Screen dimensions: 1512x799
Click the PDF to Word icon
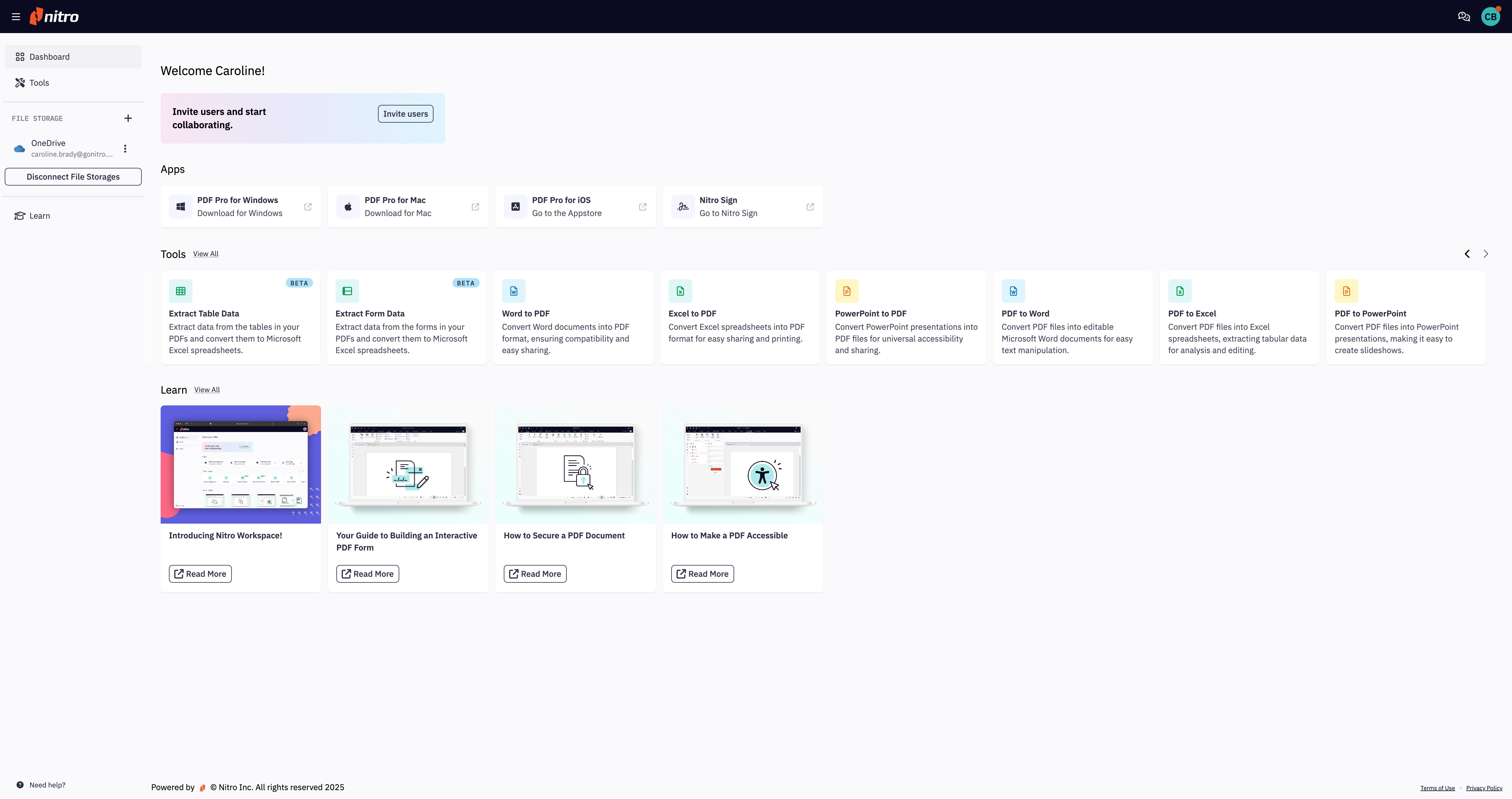1014,291
